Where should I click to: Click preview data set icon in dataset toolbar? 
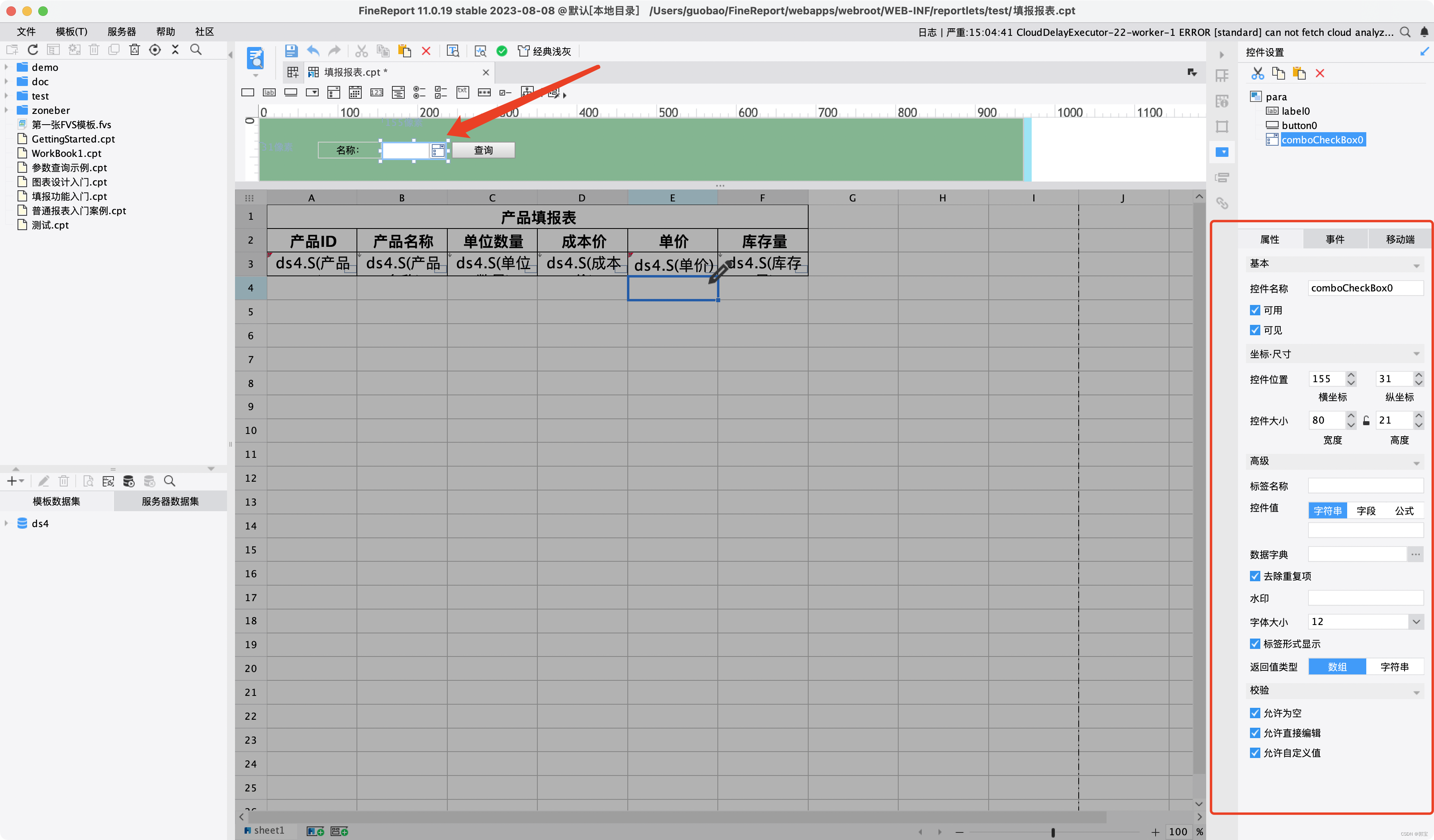tap(88, 481)
